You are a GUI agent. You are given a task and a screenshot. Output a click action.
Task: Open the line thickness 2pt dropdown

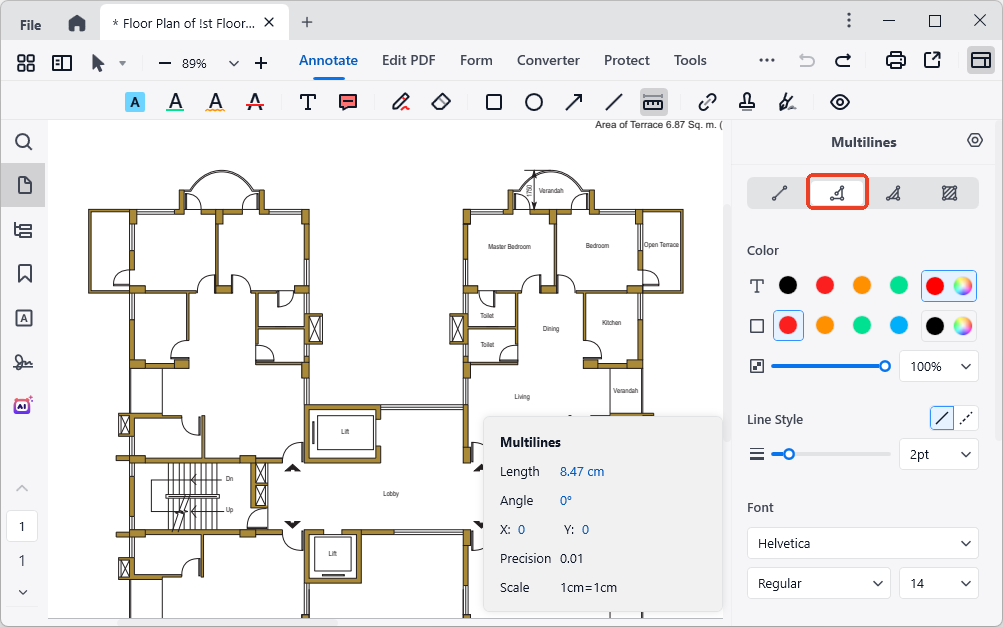click(938, 454)
